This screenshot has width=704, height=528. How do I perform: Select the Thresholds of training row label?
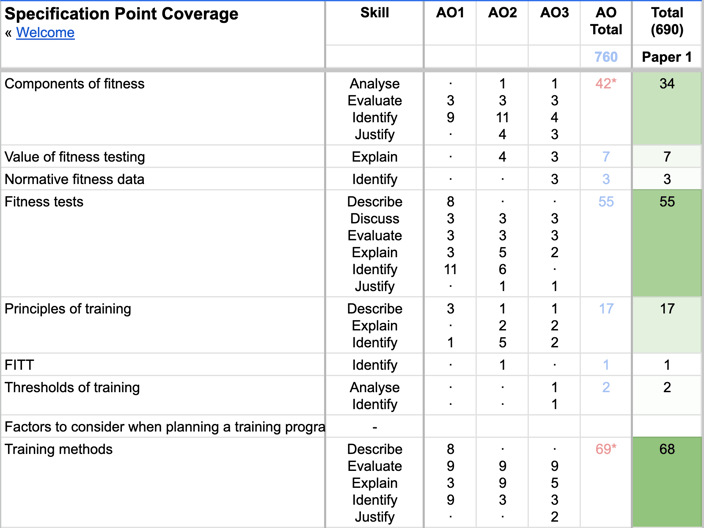(72, 388)
